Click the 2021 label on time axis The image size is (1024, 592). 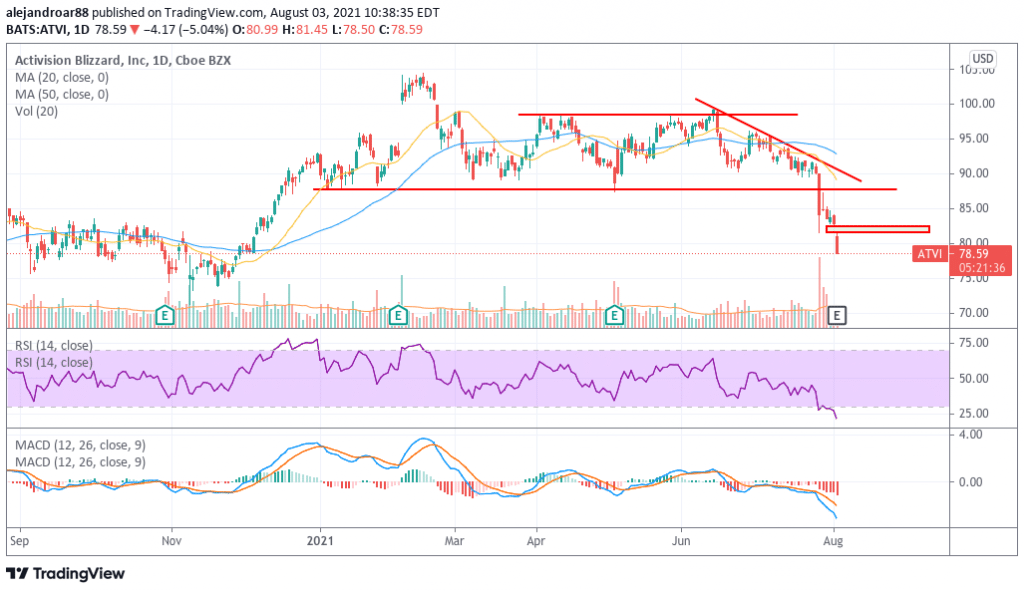pos(320,541)
